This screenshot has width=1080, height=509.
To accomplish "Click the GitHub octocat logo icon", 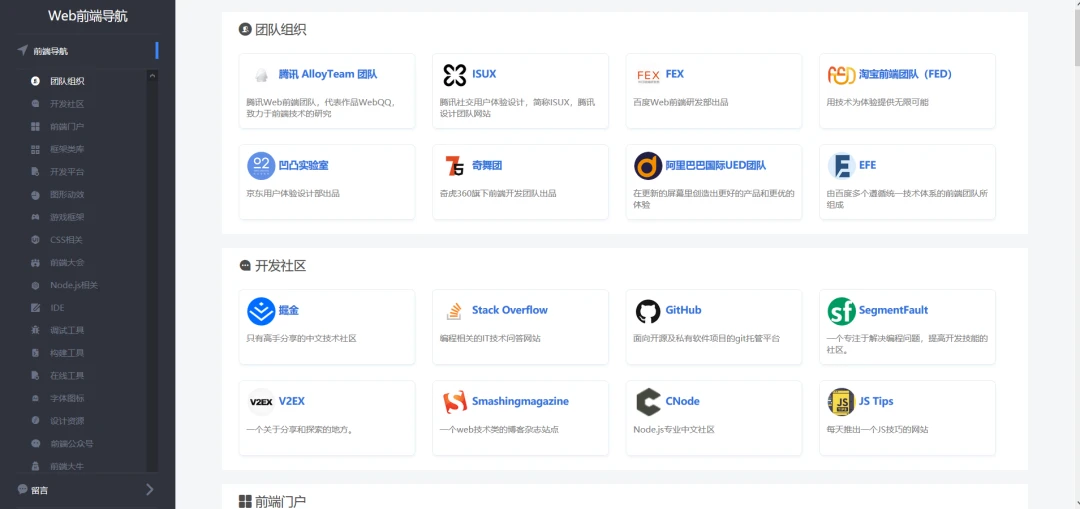I will 648,311.
